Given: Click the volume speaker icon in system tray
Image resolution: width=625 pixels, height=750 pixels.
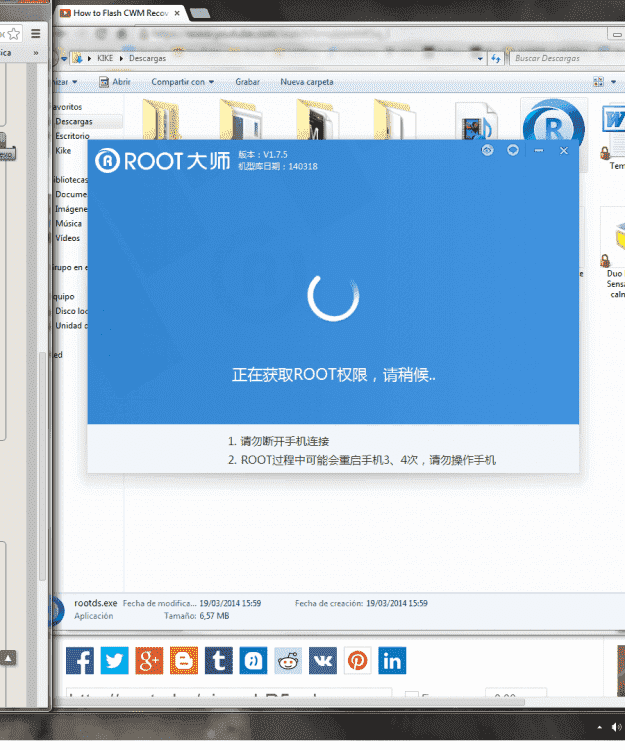Looking at the screenshot, I should tap(616, 728).
